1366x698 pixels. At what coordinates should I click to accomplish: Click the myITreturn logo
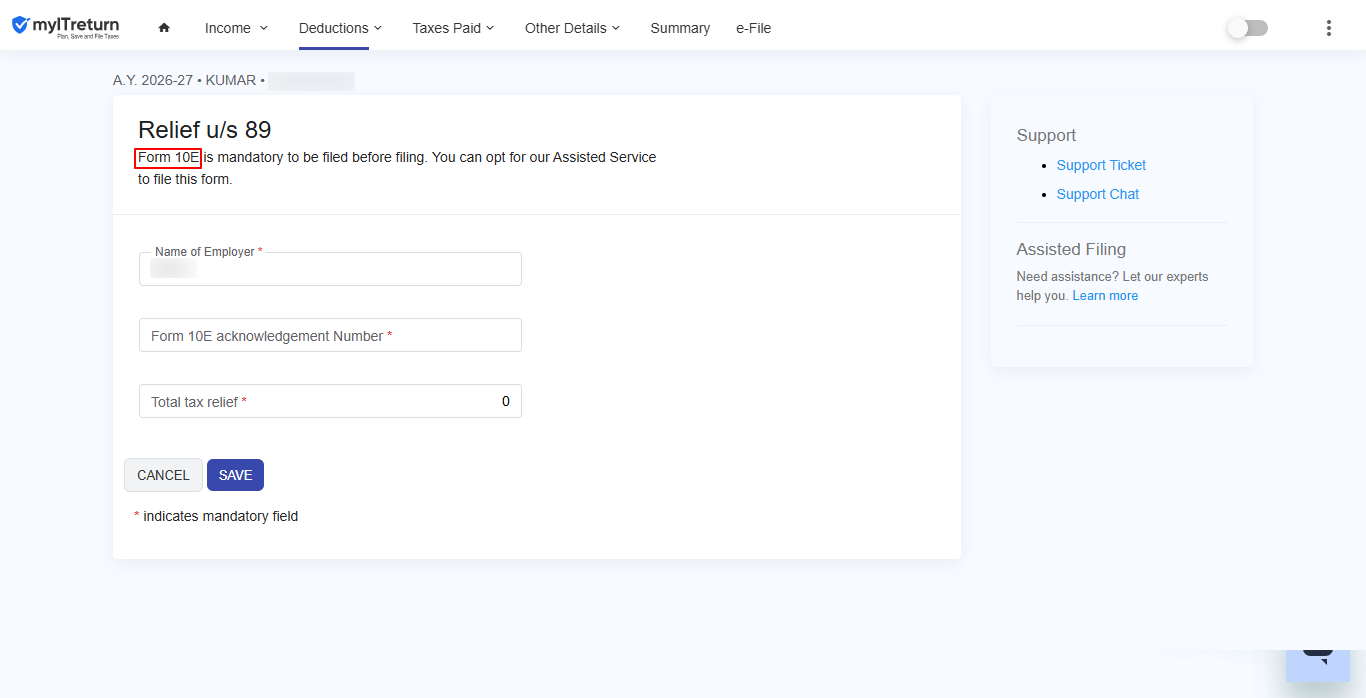point(65,27)
